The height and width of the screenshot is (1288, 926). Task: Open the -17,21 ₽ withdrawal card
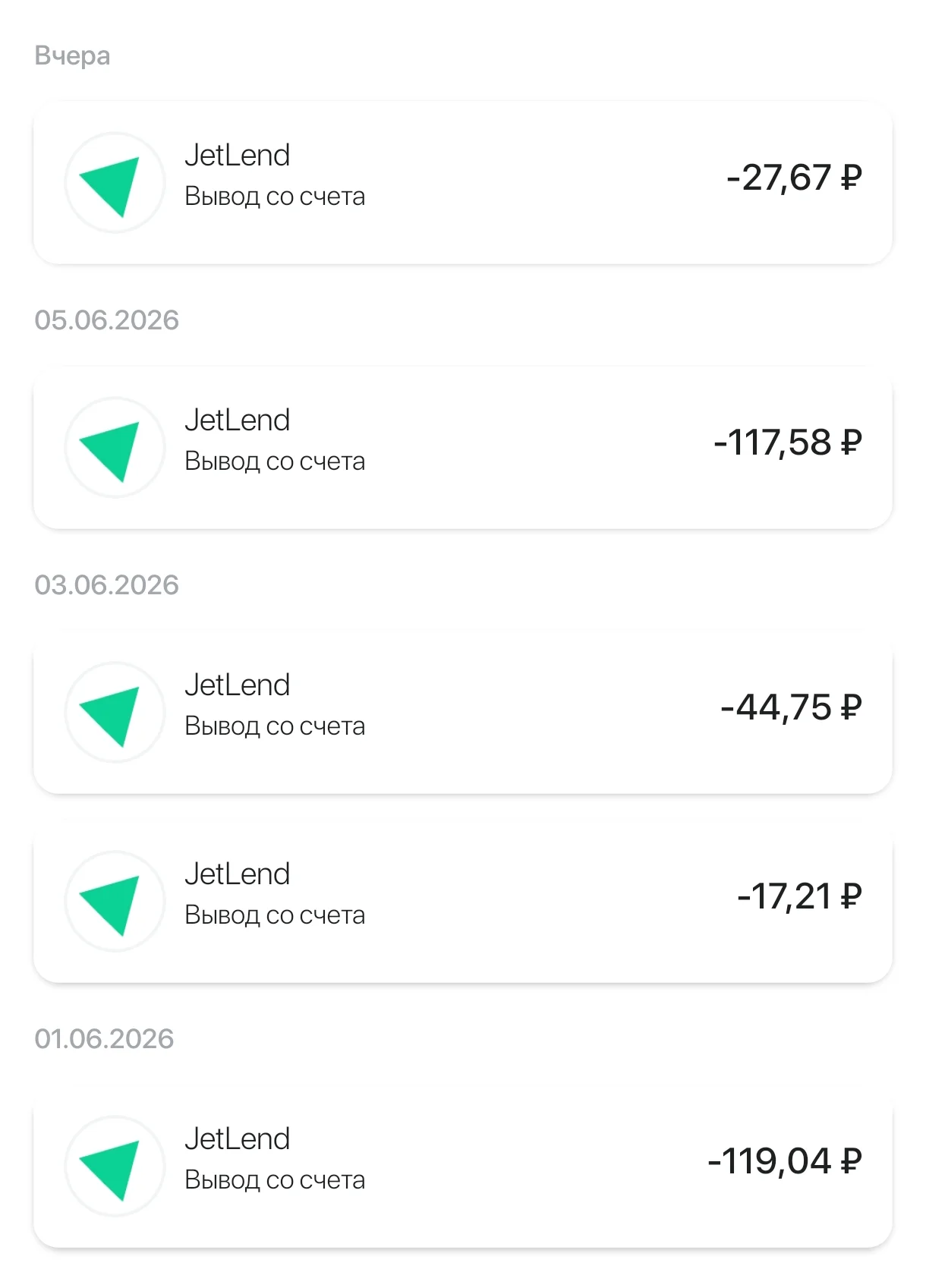pos(463,902)
